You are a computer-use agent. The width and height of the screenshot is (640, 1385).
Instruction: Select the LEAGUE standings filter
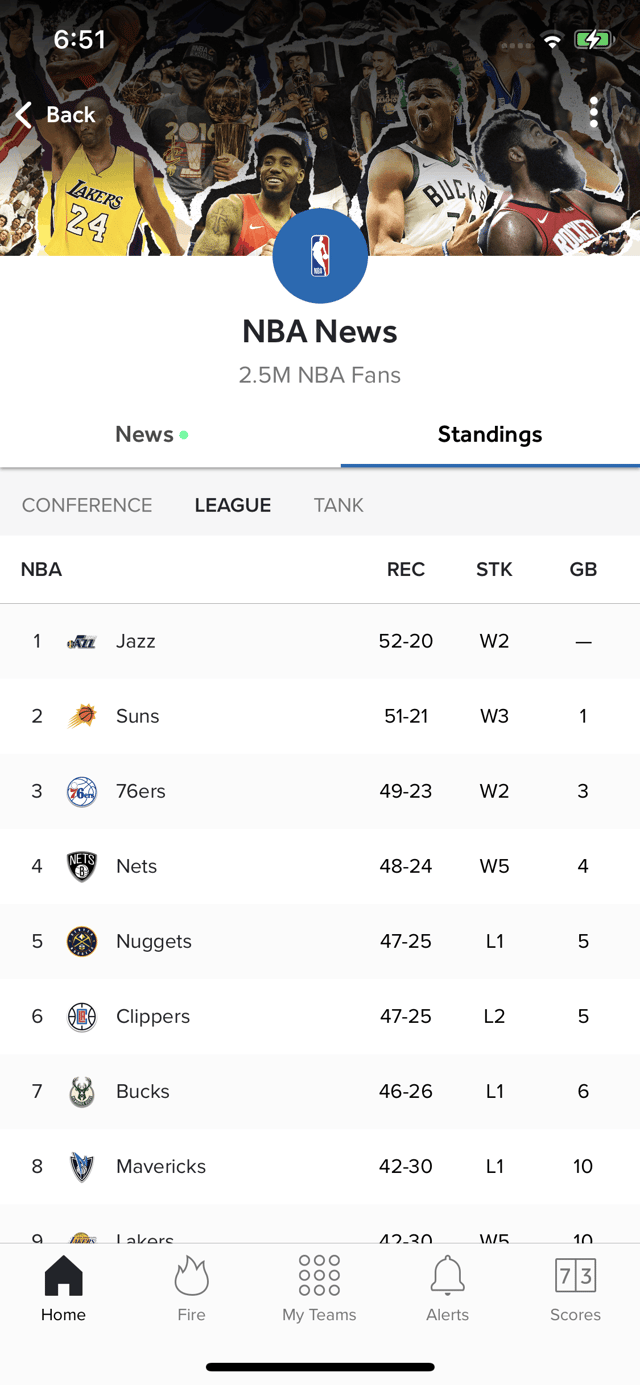pyautogui.click(x=233, y=505)
